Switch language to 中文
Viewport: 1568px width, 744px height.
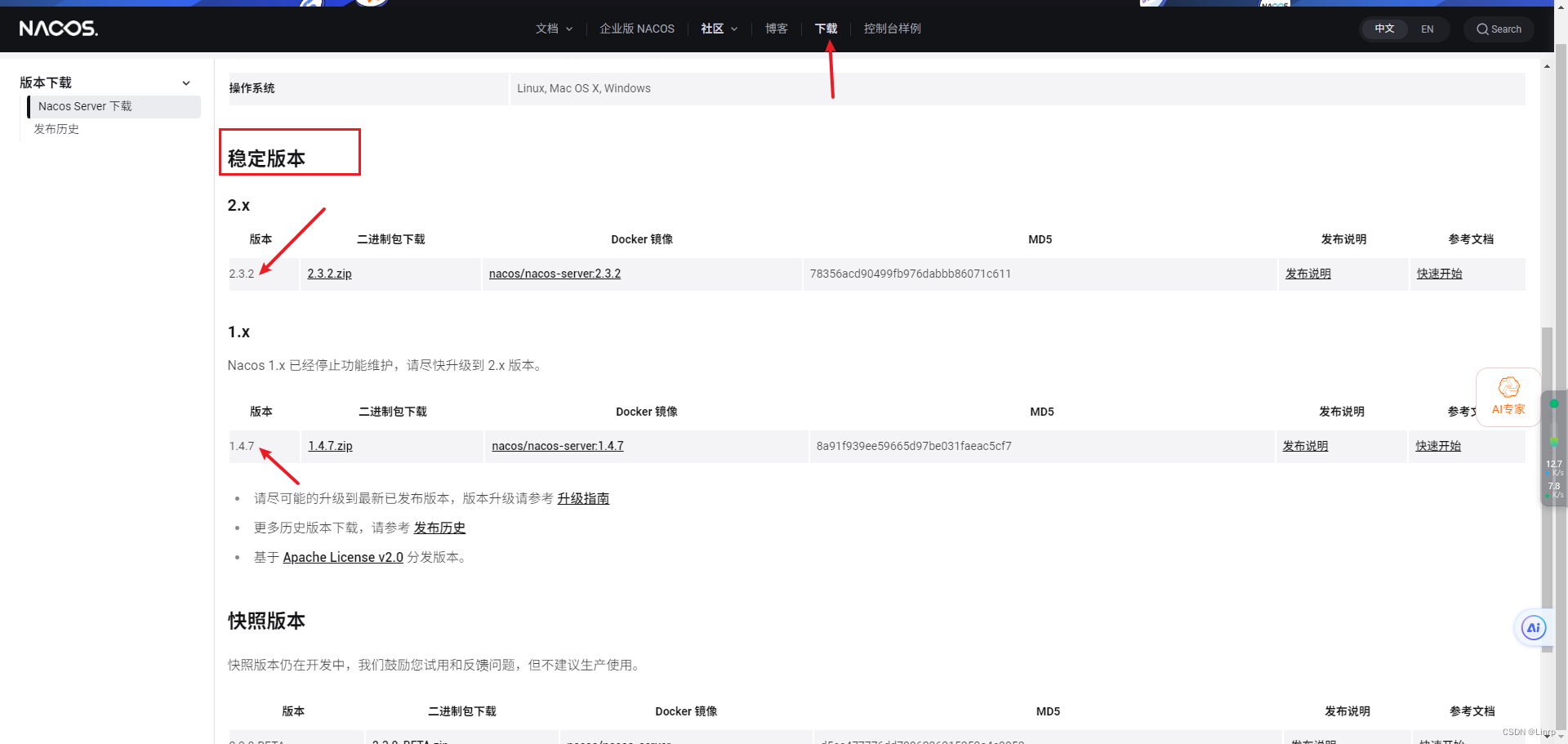point(1384,29)
